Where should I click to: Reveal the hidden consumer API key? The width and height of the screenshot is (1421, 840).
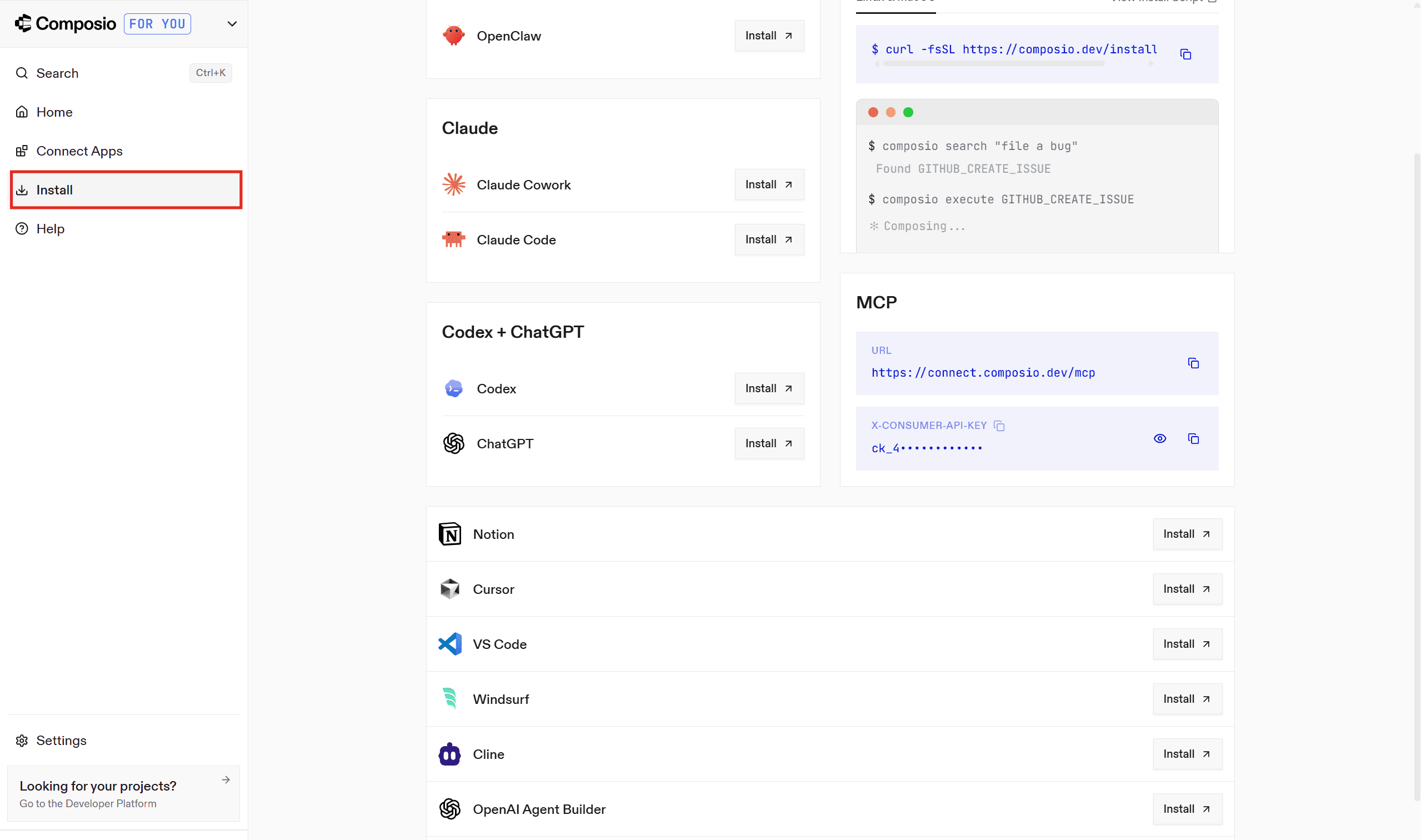click(x=1159, y=439)
